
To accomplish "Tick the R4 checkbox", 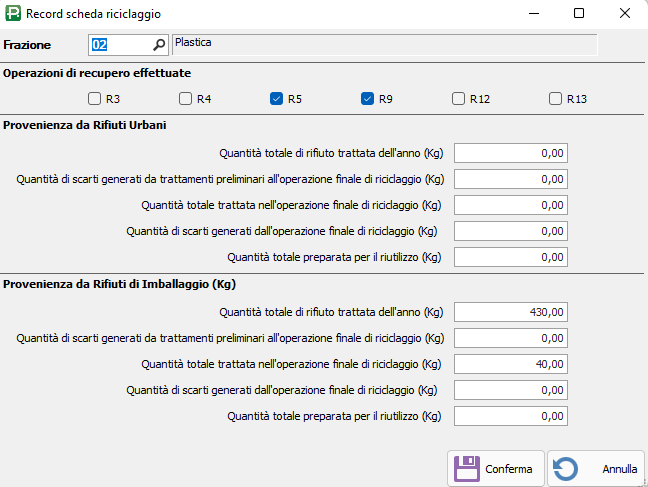I will click(185, 99).
